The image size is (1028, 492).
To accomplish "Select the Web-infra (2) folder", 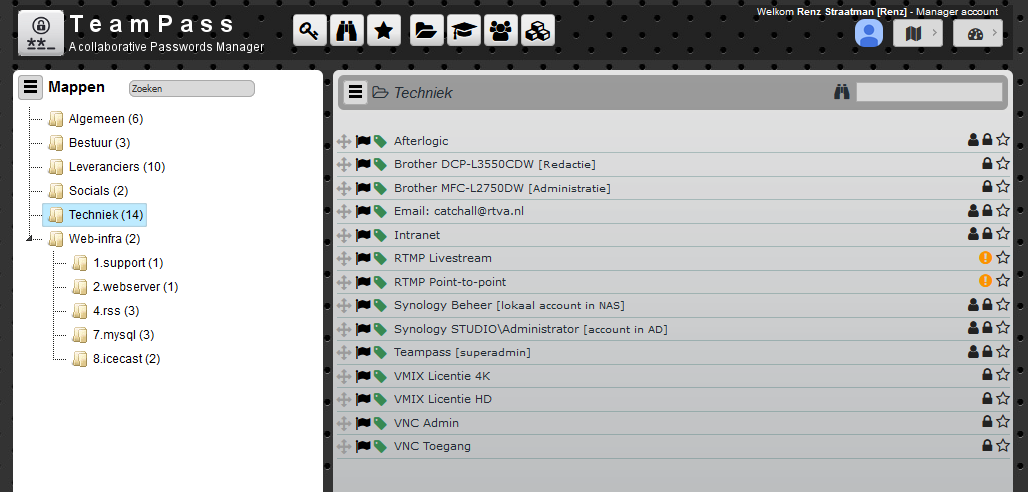I will point(104,239).
